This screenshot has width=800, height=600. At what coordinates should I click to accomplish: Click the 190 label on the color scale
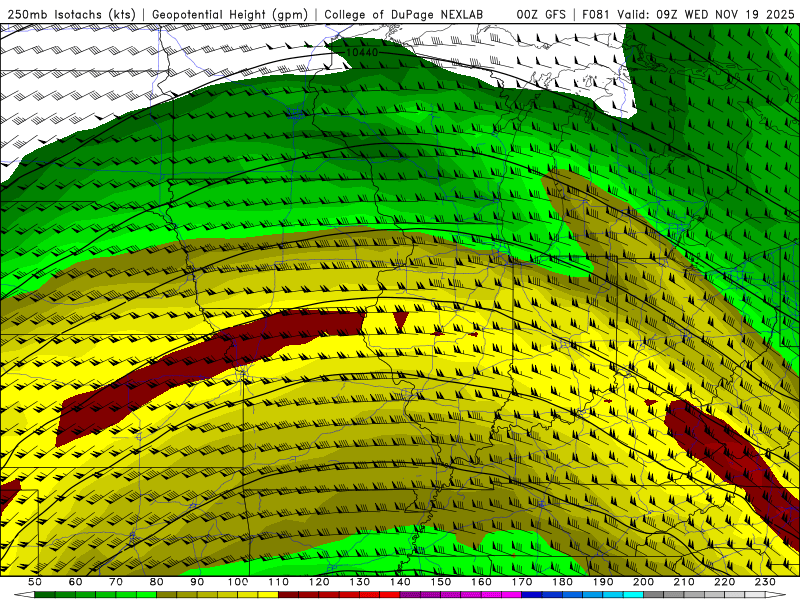(x=603, y=582)
